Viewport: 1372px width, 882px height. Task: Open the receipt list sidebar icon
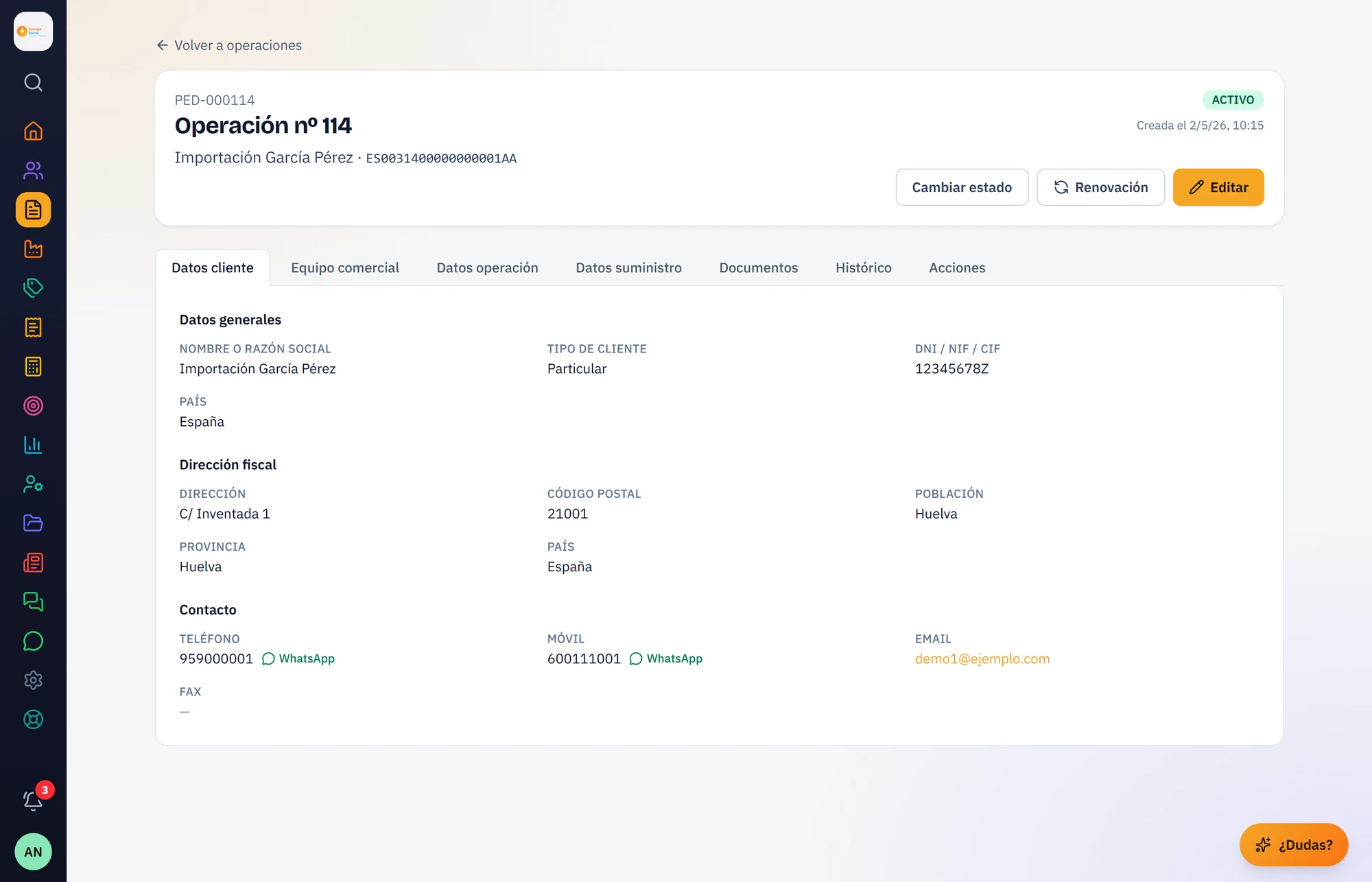point(33,327)
